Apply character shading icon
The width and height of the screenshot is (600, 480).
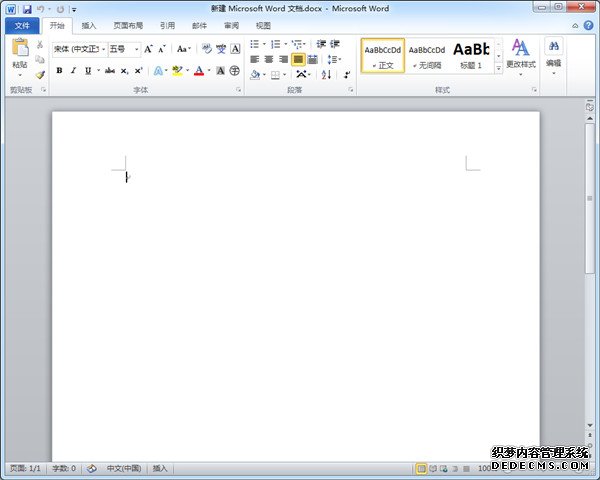coord(220,71)
